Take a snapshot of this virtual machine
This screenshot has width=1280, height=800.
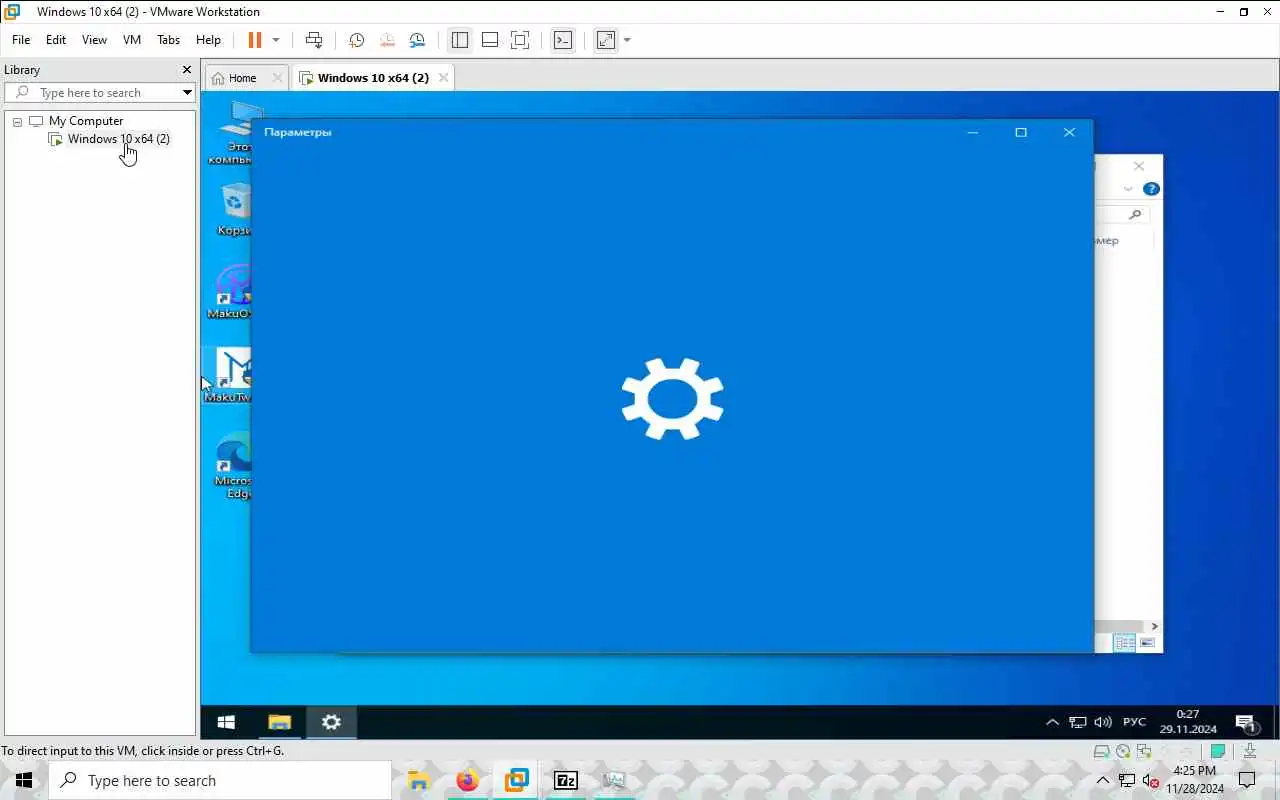(356, 40)
